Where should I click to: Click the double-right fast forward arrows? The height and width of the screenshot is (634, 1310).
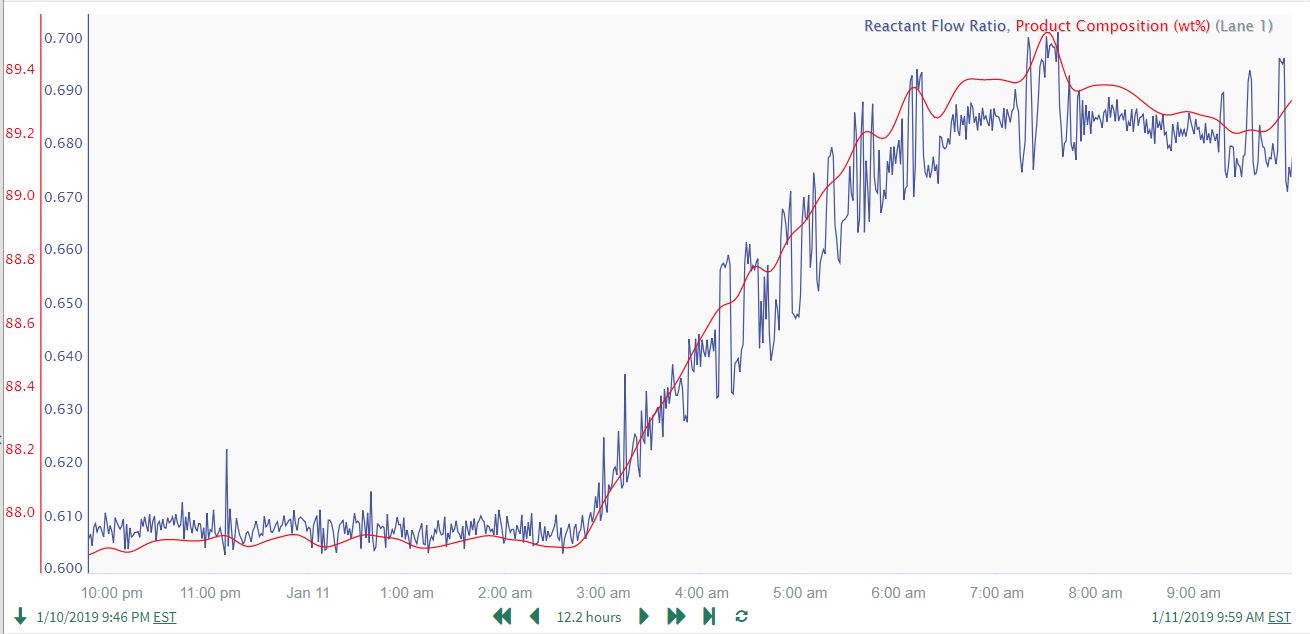tap(676, 616)
